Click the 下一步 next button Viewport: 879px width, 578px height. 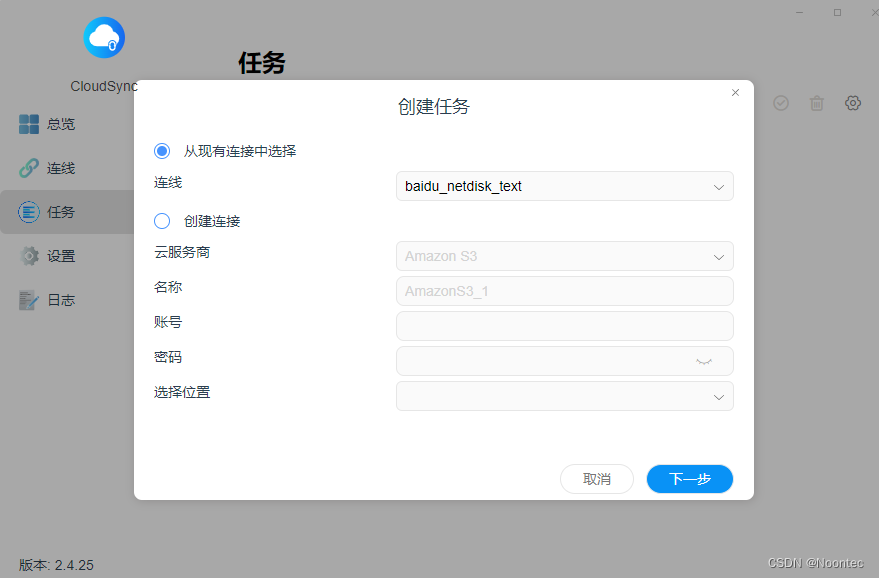click(690, 479)
